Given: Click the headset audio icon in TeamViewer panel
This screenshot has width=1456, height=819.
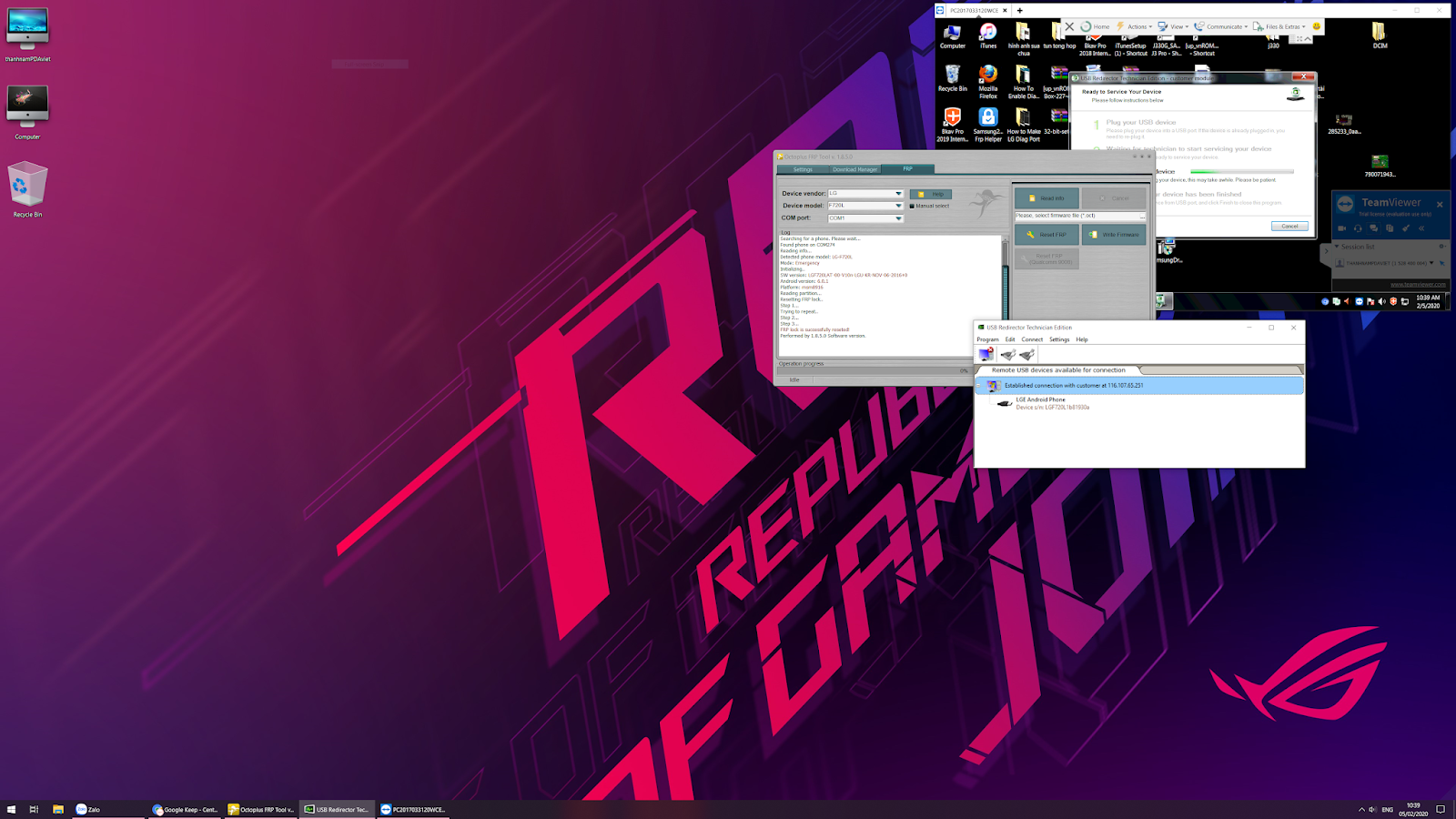Looking at the screenshot, I should click(1358, 228).
